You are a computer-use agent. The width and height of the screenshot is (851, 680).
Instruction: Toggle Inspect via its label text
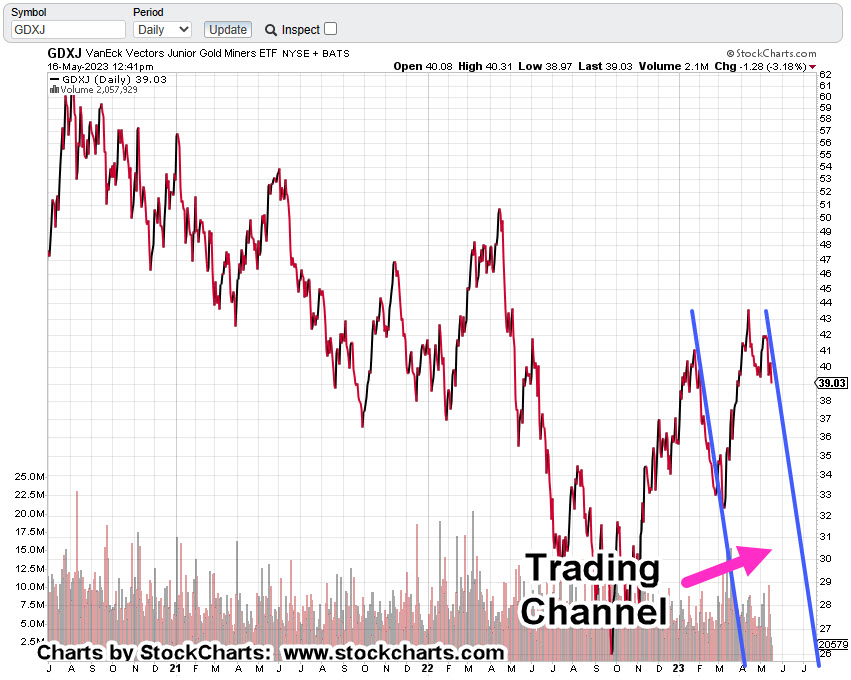point(300,30)
